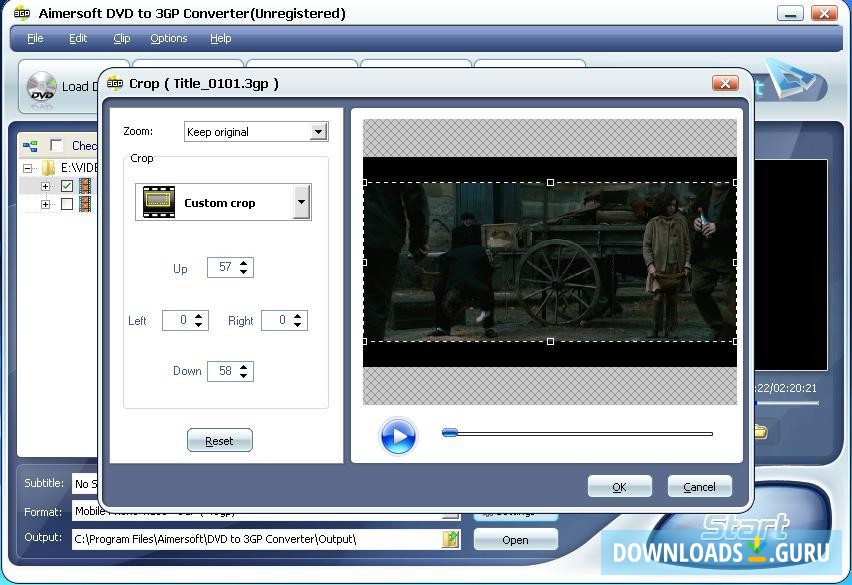Open the Edit menu

pyautogui.click(x=78, y=39)
